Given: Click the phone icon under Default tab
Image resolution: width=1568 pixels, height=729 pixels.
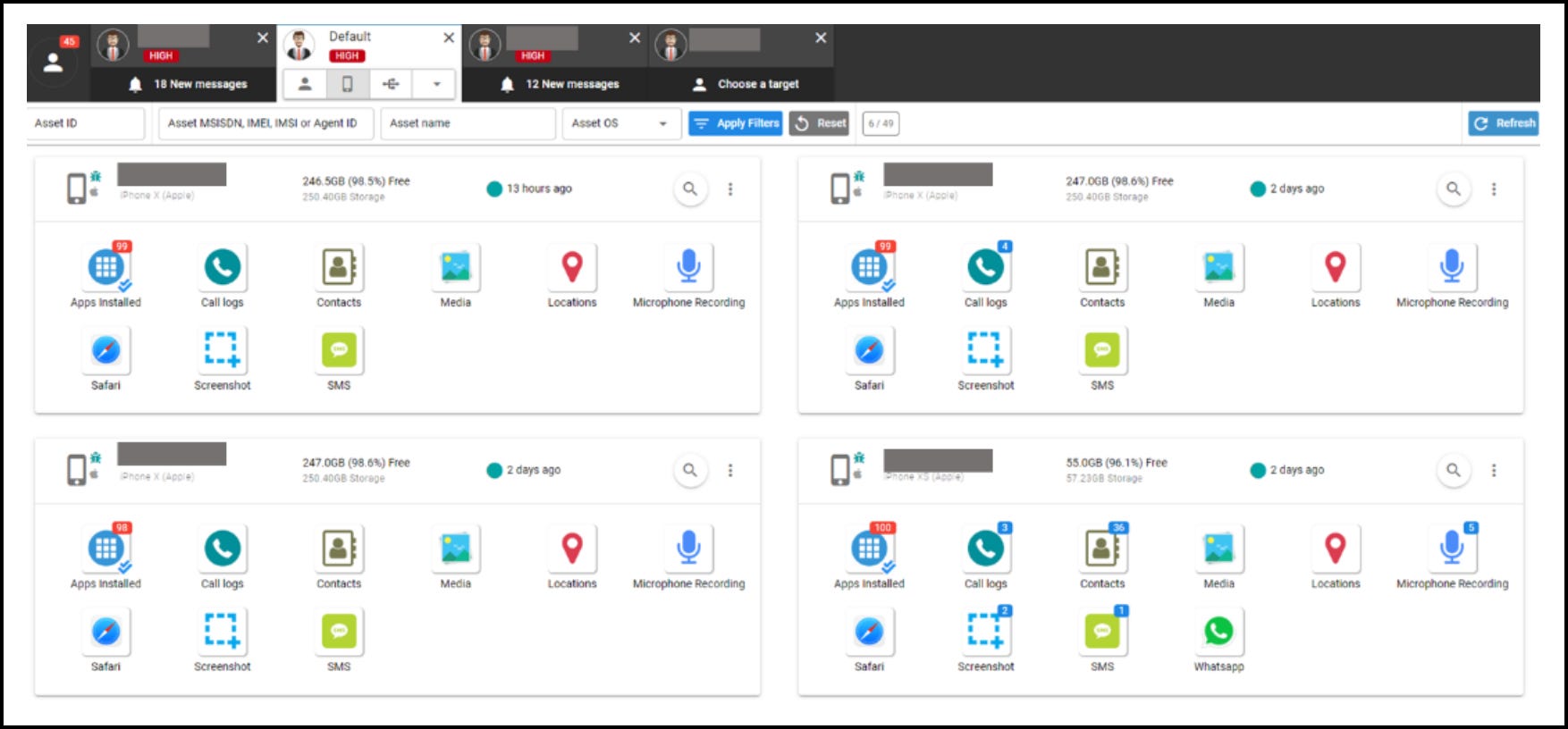Looking at the screenshot, I should point(348,84).
